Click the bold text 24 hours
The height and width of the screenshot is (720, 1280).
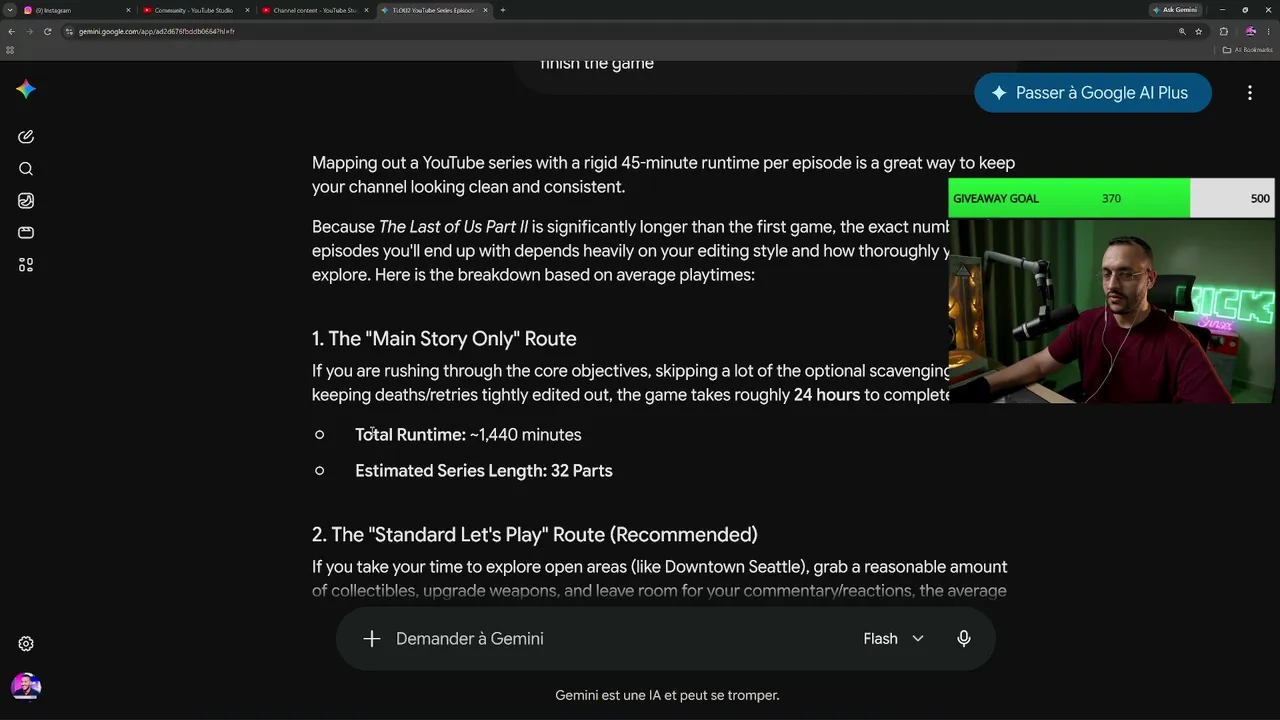(x=827, y=395)
